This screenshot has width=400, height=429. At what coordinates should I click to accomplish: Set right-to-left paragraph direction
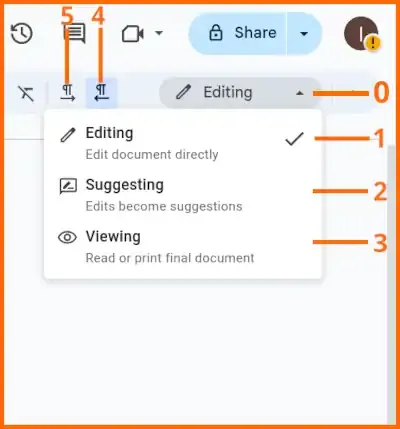tap(101, 93)
